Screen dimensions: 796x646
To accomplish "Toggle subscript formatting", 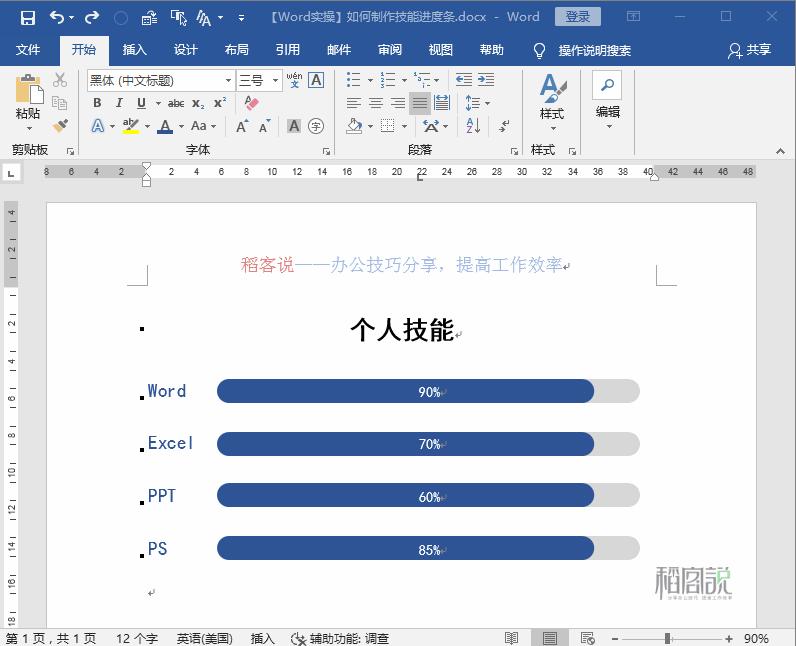I will (x=198, y=104).
